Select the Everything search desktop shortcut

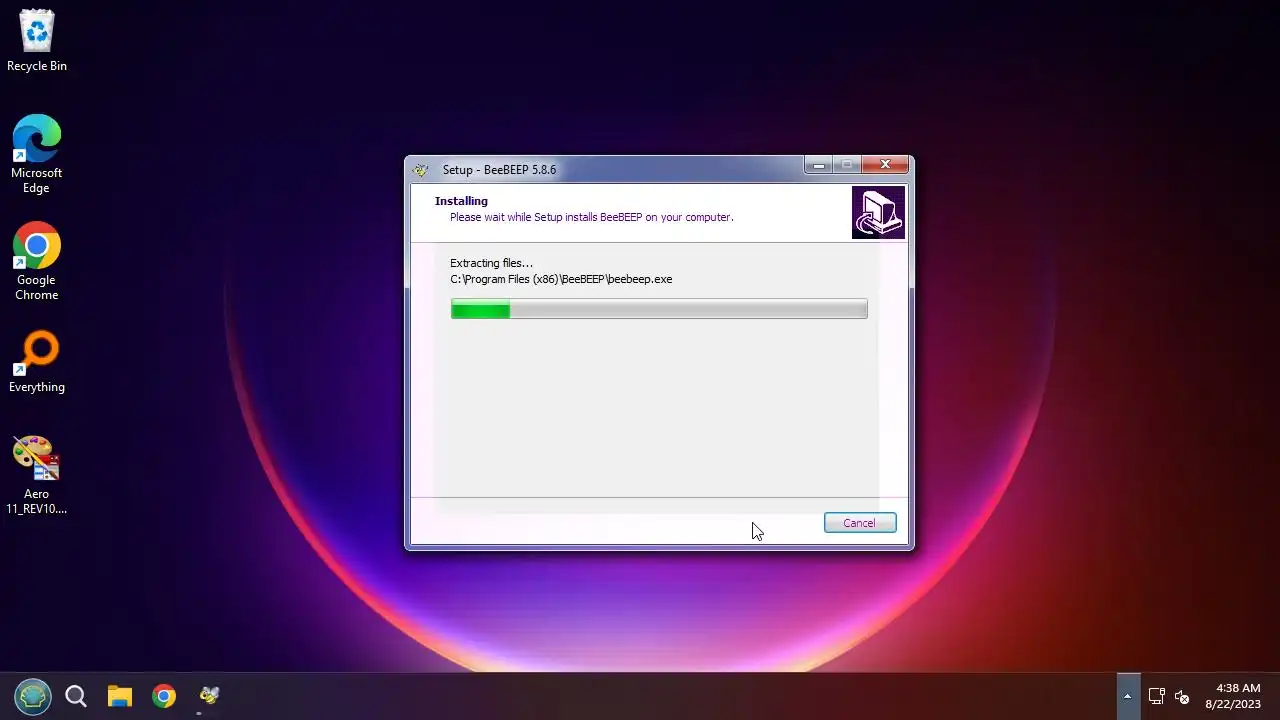coord(37,362)
